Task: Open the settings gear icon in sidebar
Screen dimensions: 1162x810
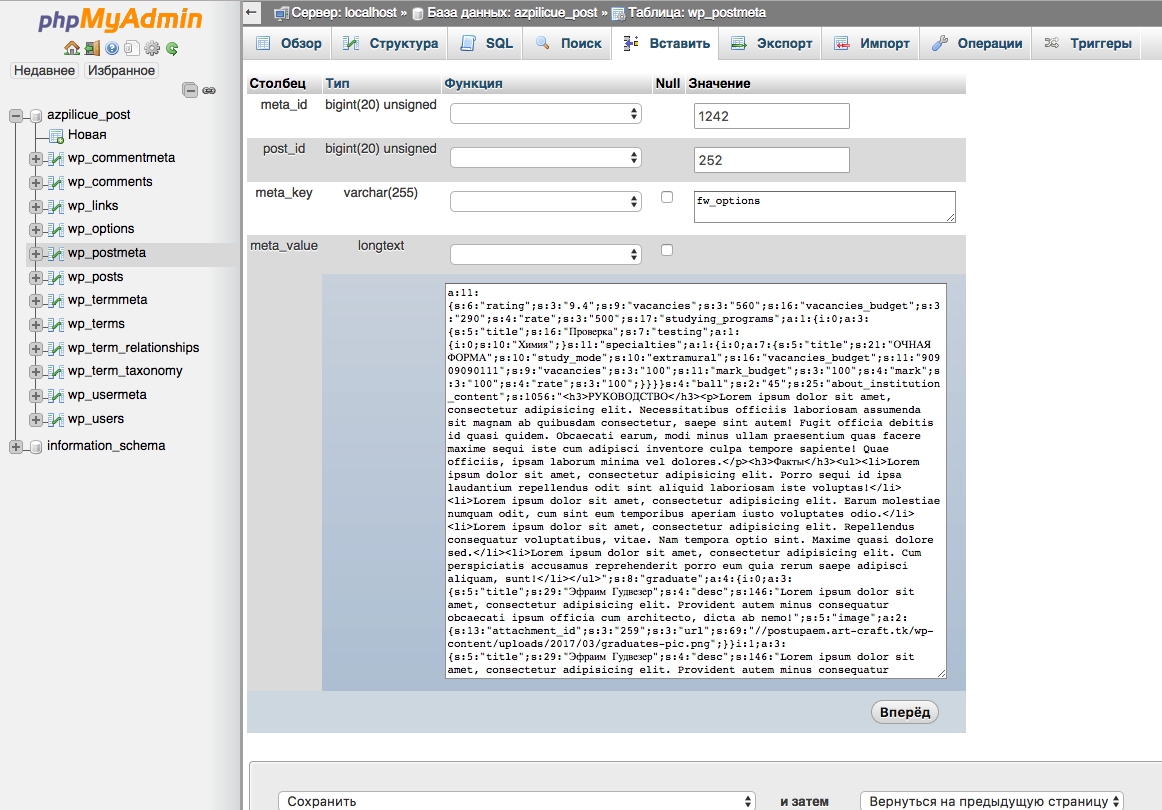Action: pyautogui.click(x=152, y=48)
